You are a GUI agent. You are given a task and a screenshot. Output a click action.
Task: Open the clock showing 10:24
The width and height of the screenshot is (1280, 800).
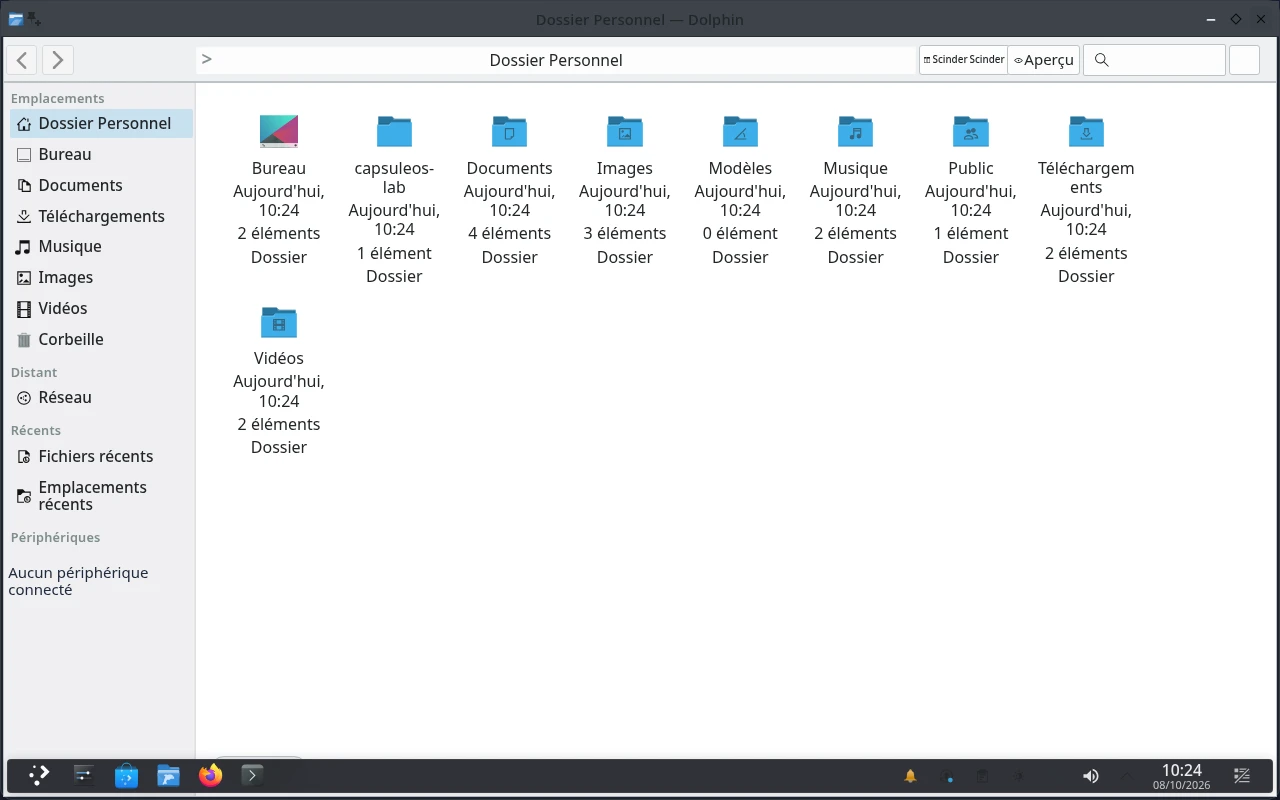pyautogui.click(x=1182, y=776)
